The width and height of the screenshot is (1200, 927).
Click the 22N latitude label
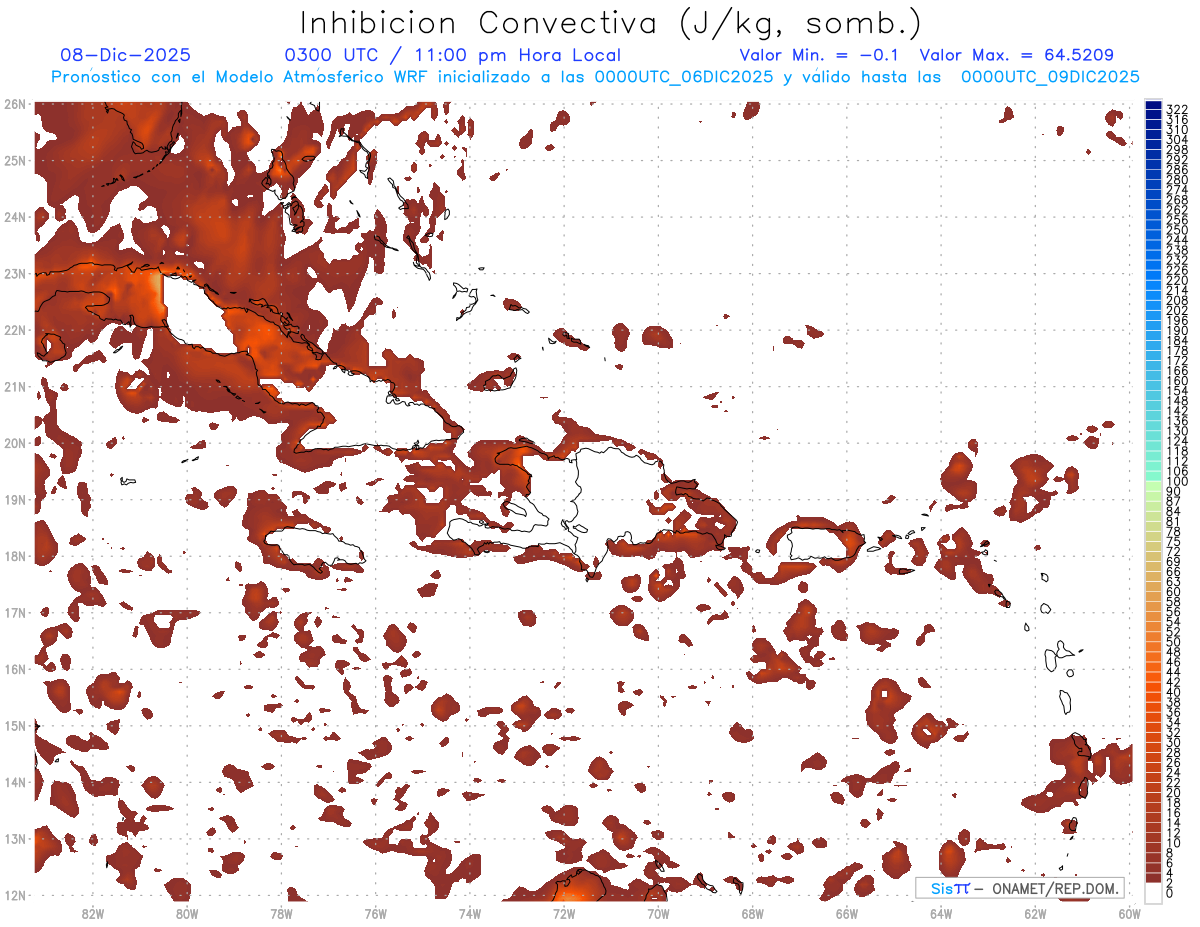pos(14,330)
